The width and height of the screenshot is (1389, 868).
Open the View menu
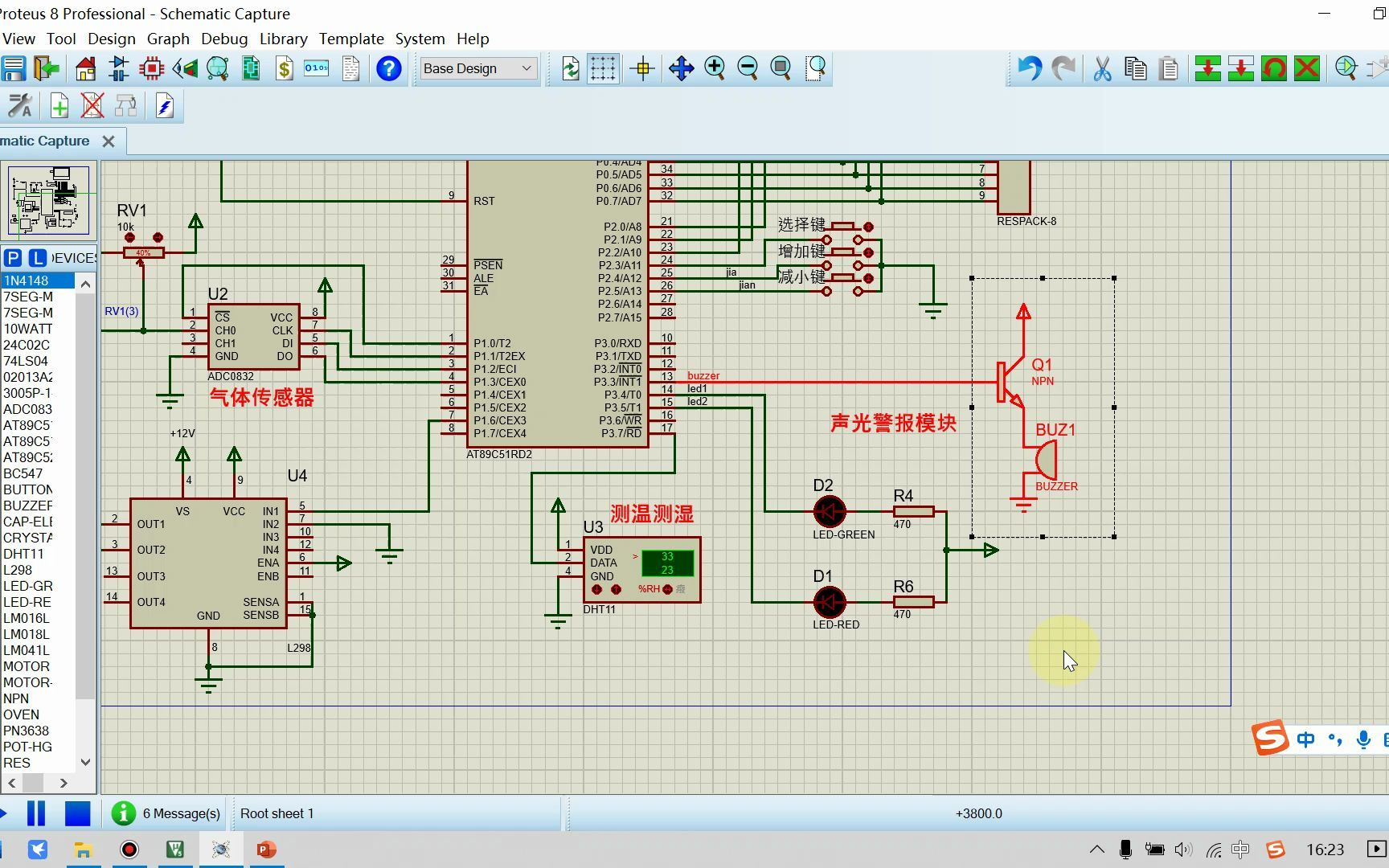18,39
